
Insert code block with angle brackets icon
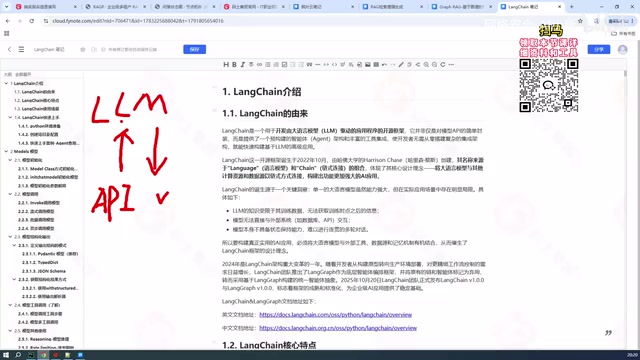point(334,64)
